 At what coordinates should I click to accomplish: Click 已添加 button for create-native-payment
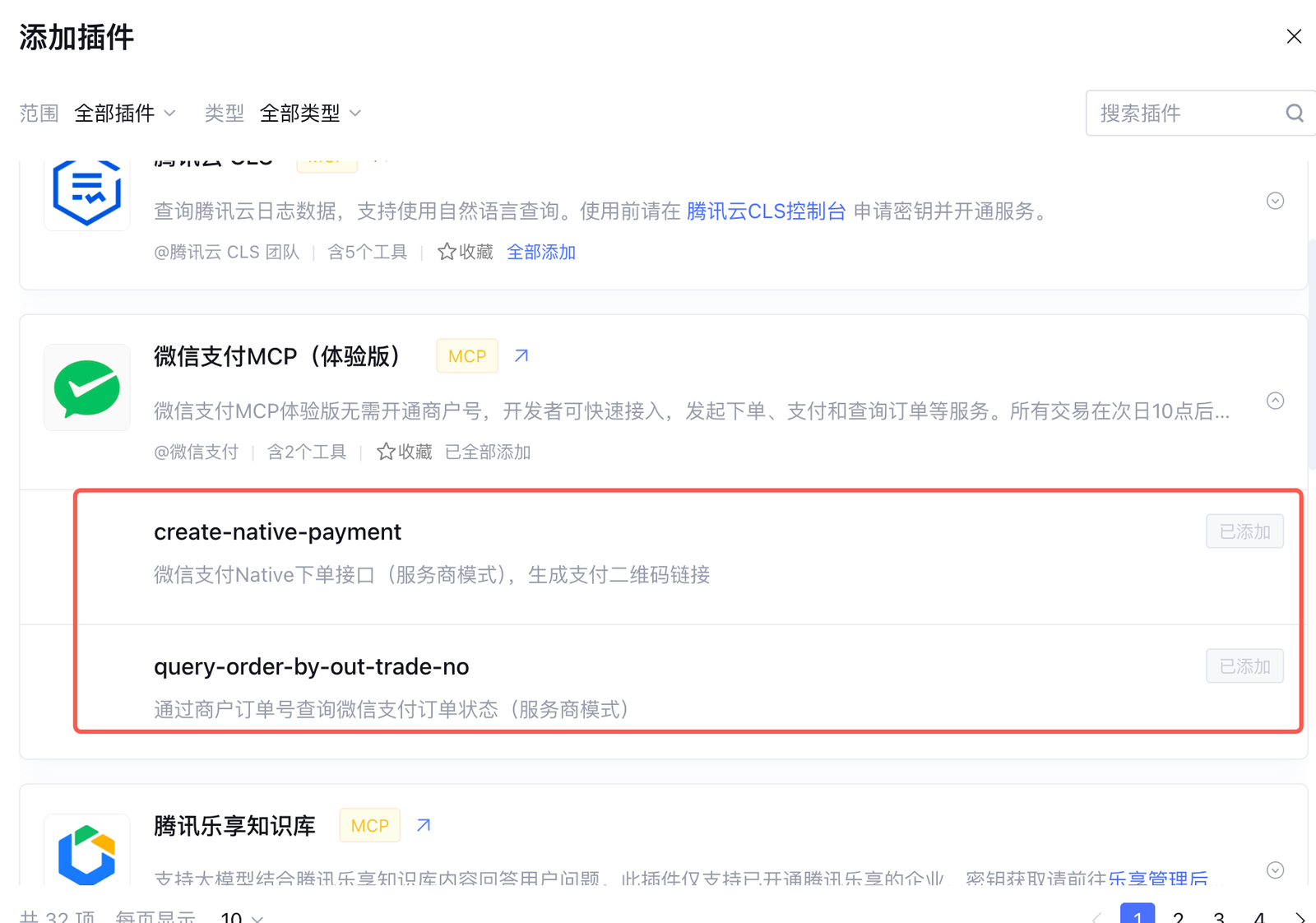[1244, 531]
